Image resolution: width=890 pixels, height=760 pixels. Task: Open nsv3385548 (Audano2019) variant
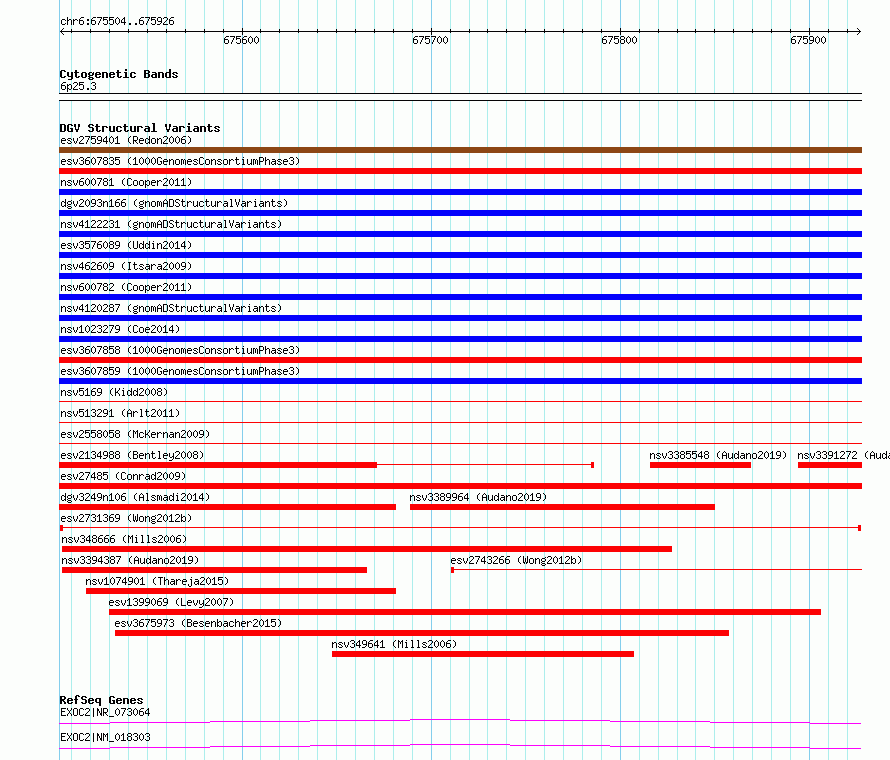(718, 455)
